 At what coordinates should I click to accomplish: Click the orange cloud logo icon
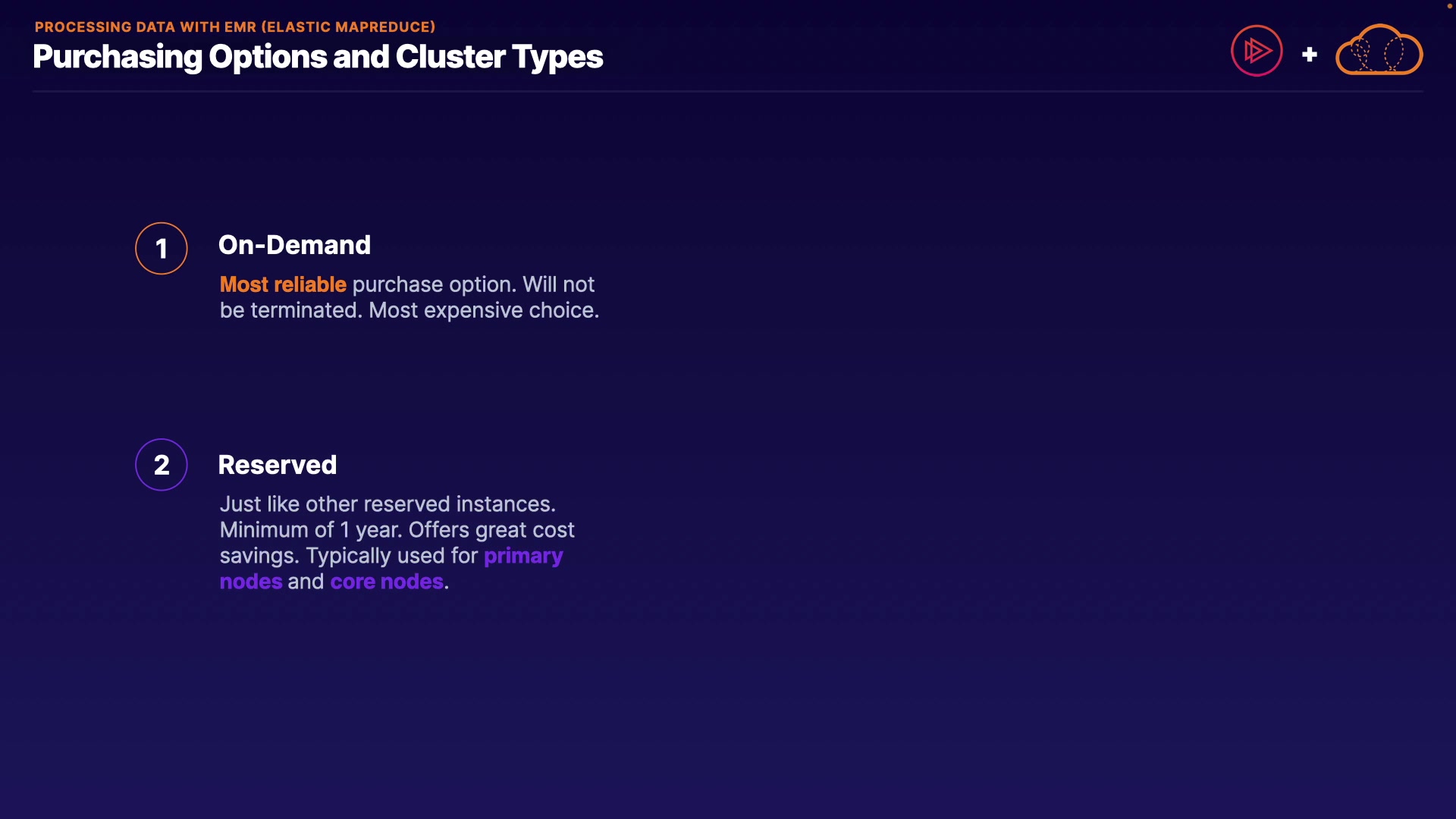click(x=1379, y=51)
